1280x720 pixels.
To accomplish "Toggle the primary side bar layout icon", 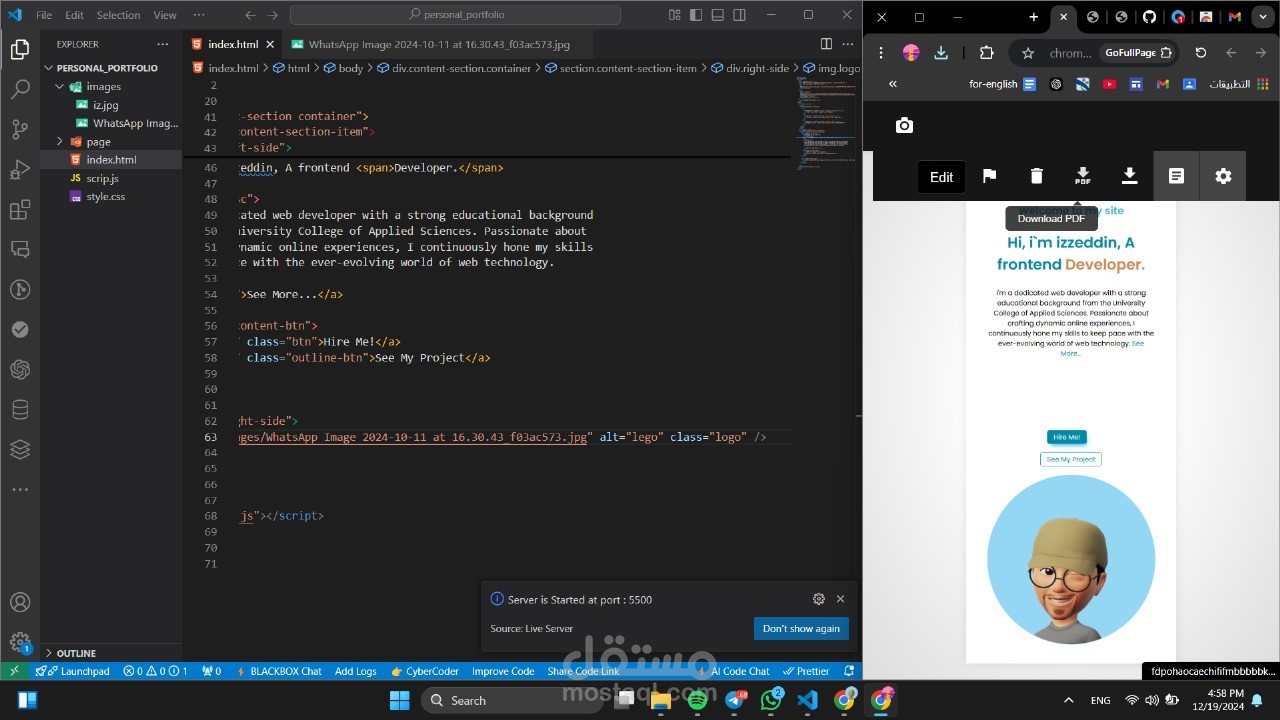I will pos(697,15).
